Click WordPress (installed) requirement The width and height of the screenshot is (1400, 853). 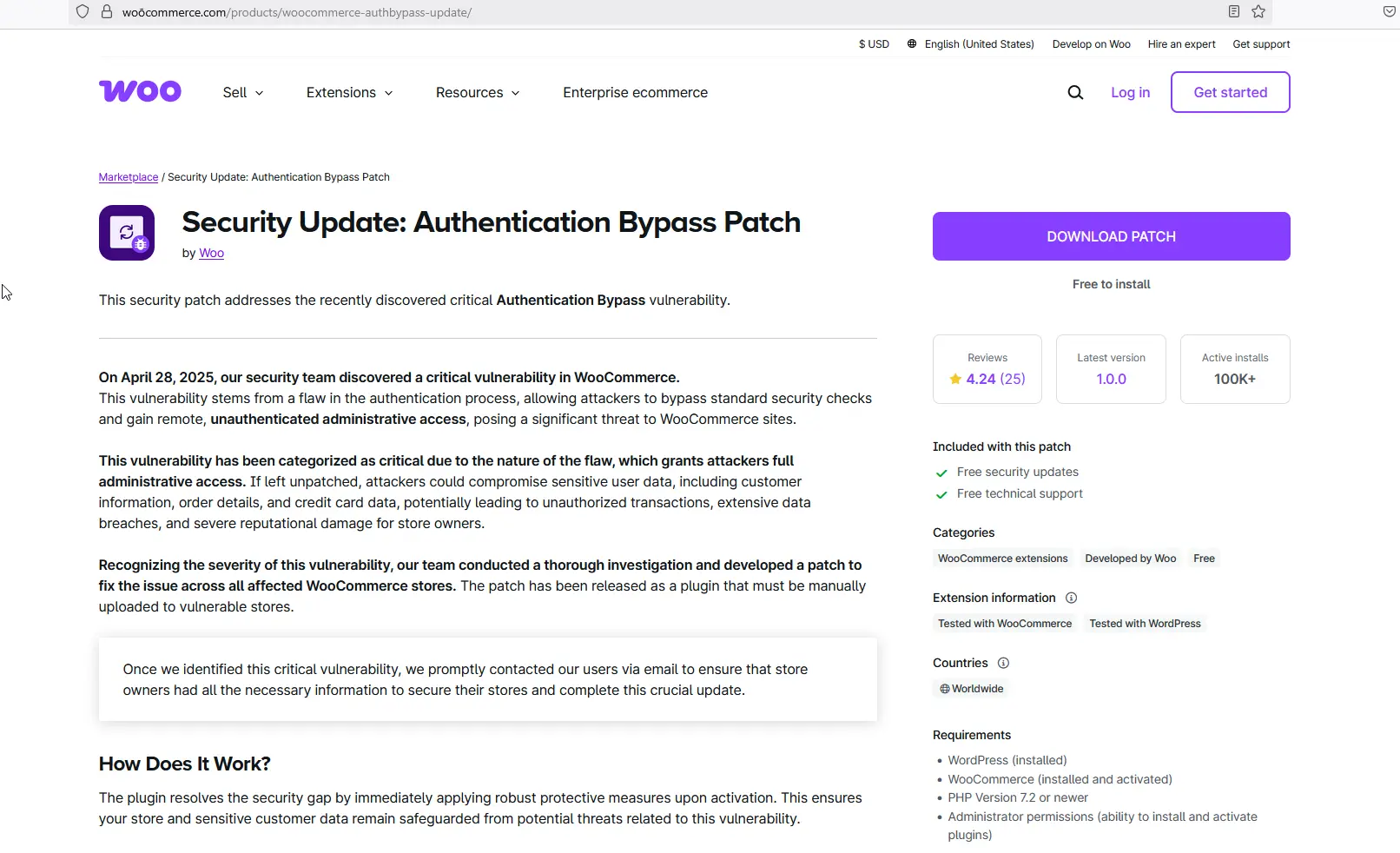click(1007, 760)
